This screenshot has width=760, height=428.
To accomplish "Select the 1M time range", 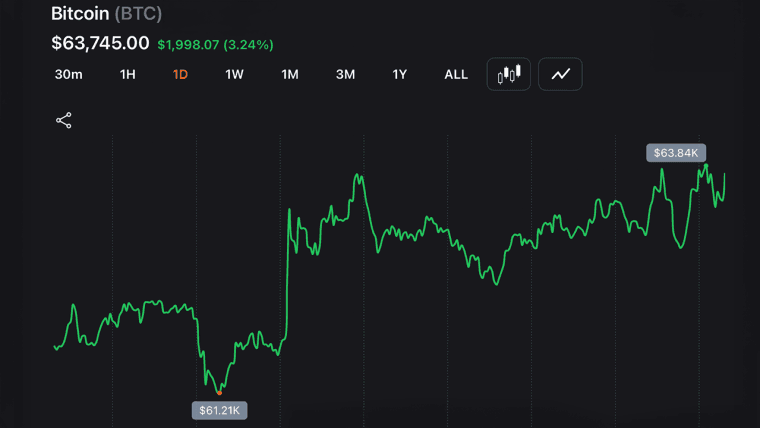I will [x=290, y=74].
